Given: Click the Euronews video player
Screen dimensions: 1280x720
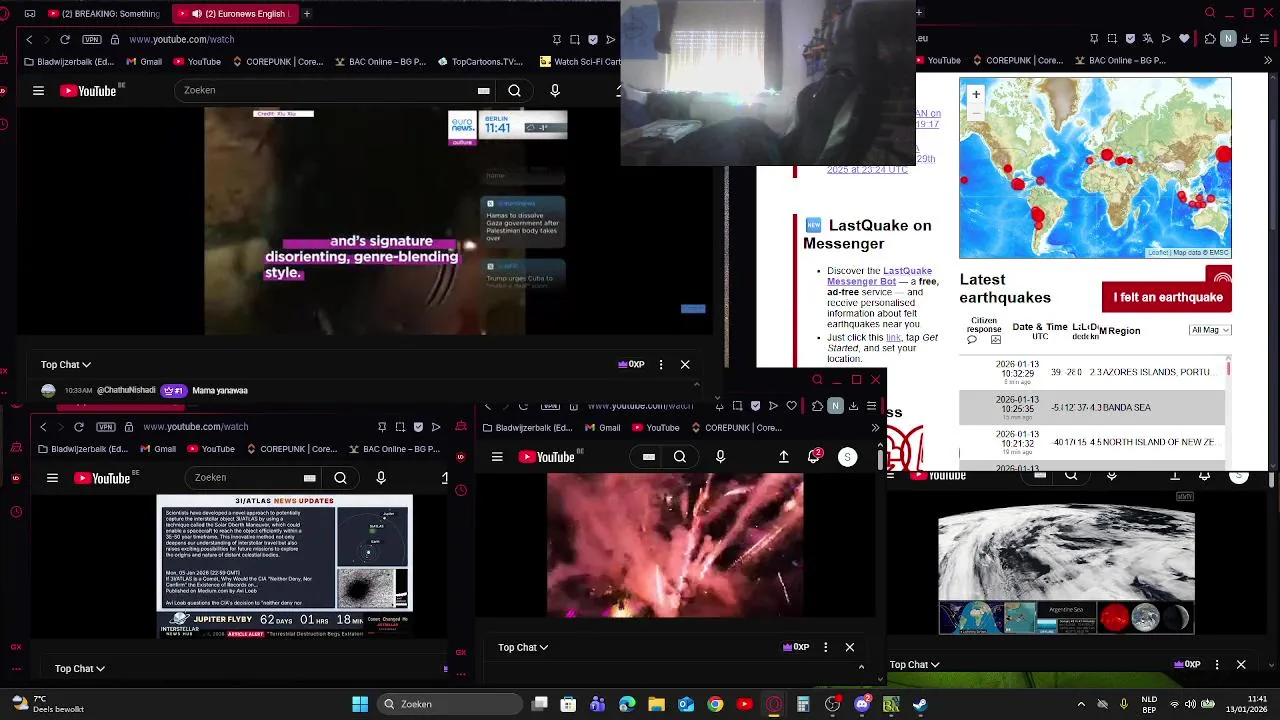Looking at the screenshot, I should [x=365, y=220].
